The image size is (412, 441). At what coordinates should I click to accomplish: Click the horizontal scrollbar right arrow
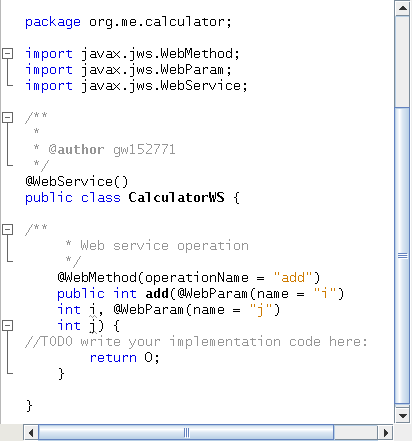point(385,433)
